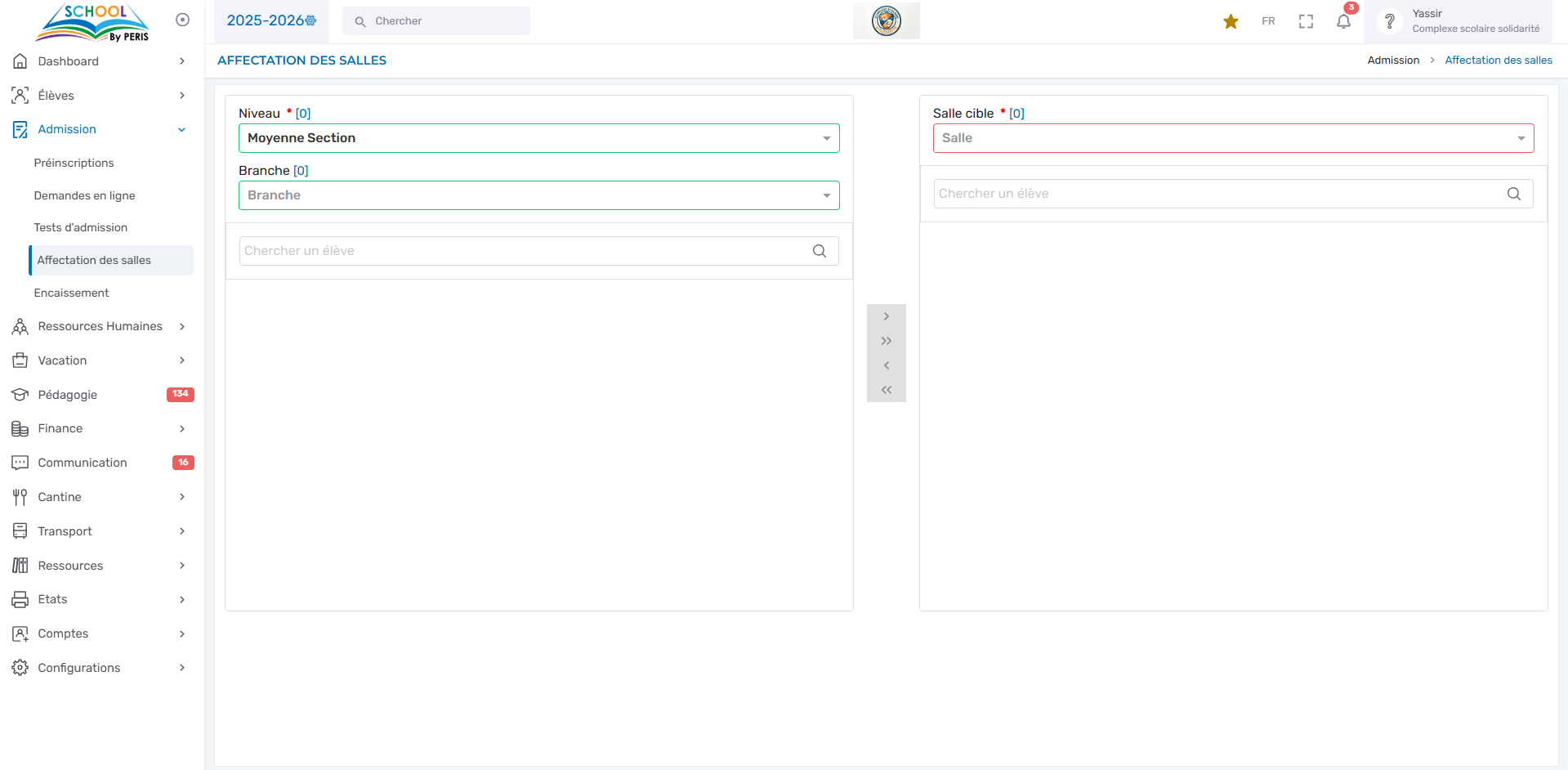The image size is (1568, 770).
Task: Click the Admission breadcrumb link
Action: (1393, 60)
